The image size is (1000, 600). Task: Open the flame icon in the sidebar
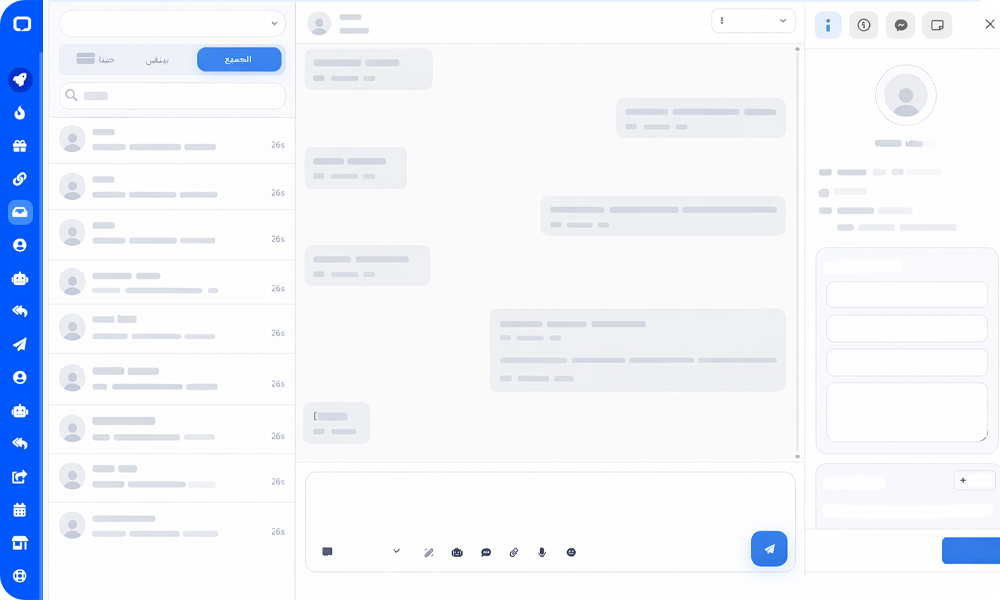[20, 113]
